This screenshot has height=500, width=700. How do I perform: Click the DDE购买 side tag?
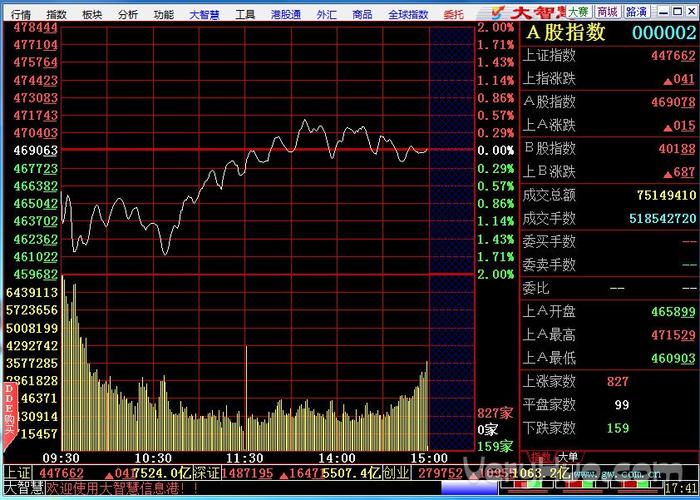(x=9, y=416)
